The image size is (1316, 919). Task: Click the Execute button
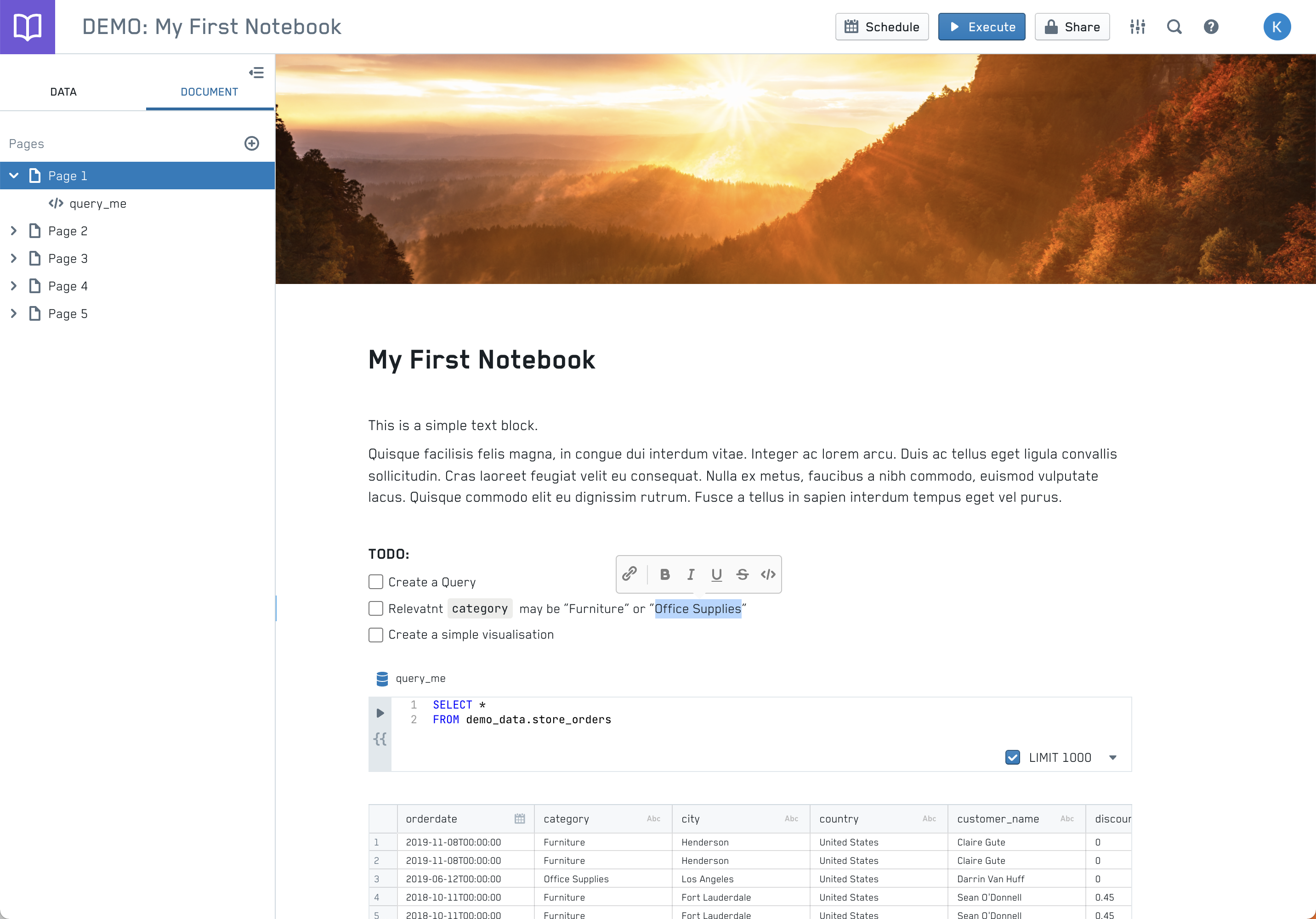pyautogui.click(x=981, y=27)
